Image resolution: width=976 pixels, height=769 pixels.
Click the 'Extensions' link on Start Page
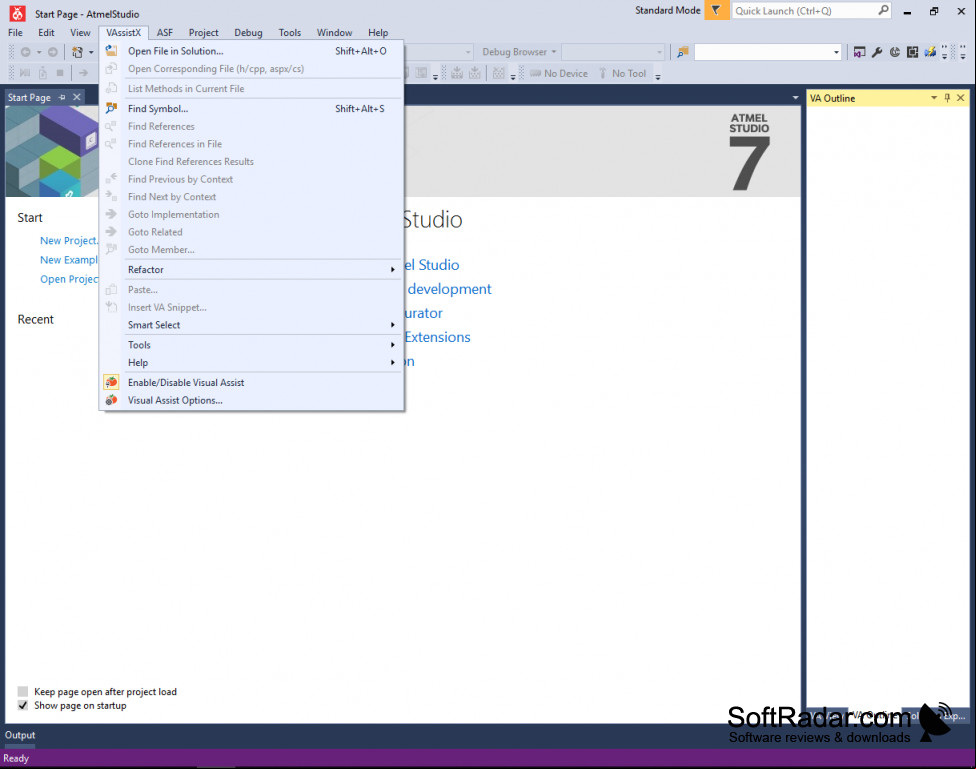pyautogui.click(x=438, y=337)
